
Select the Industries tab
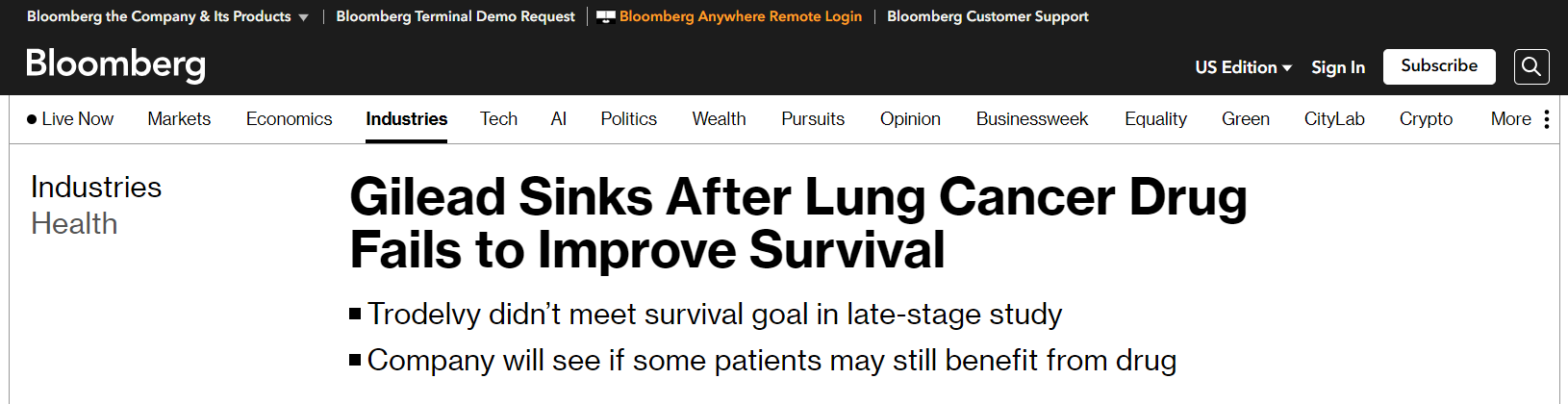pos(406,119)
